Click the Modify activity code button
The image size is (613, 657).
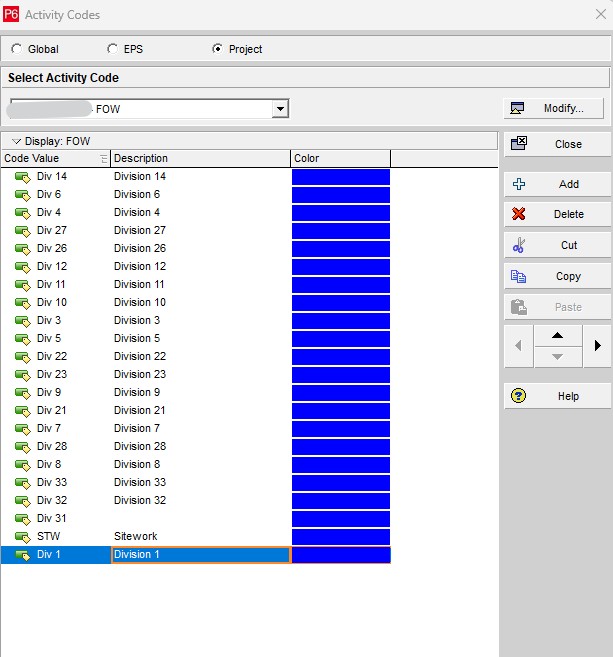point(556,108)
